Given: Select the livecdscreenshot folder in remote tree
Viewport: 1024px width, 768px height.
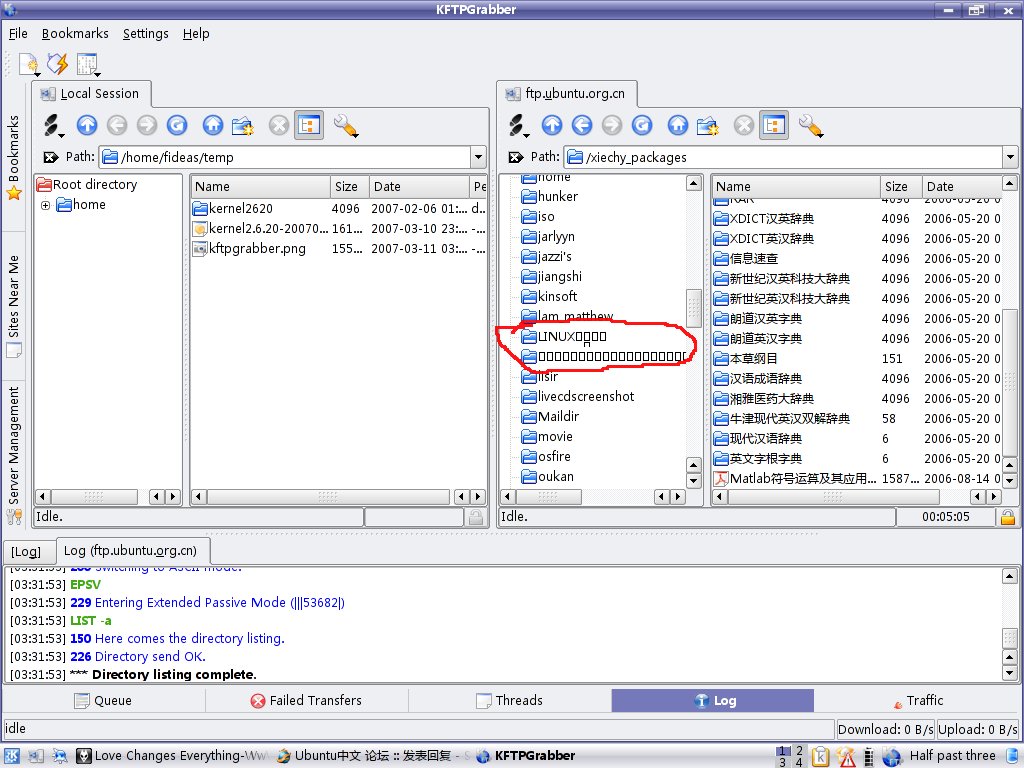Looking at the screenshot, I should (586, 396).
